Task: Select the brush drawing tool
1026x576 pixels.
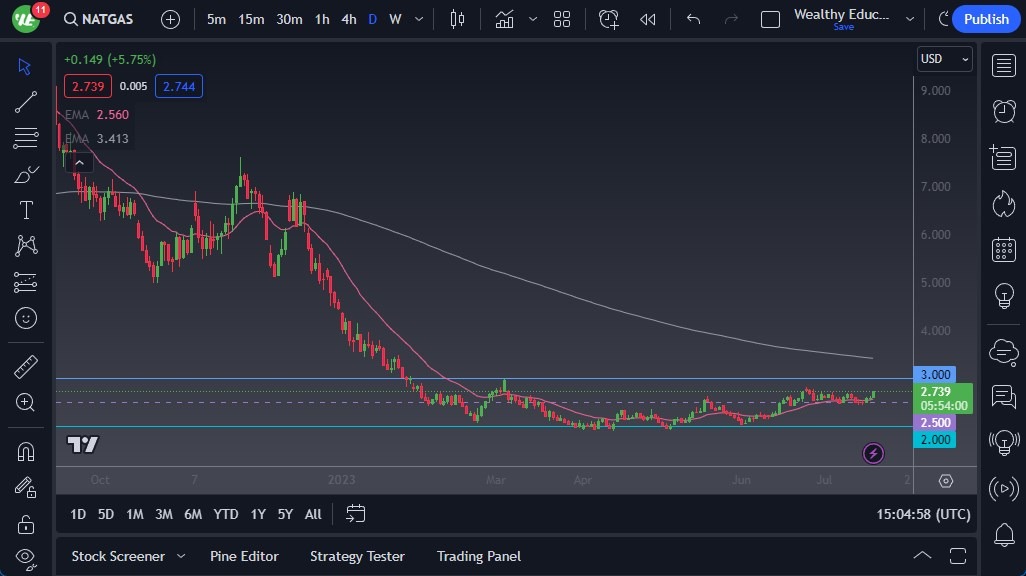Action: [26, 175]
